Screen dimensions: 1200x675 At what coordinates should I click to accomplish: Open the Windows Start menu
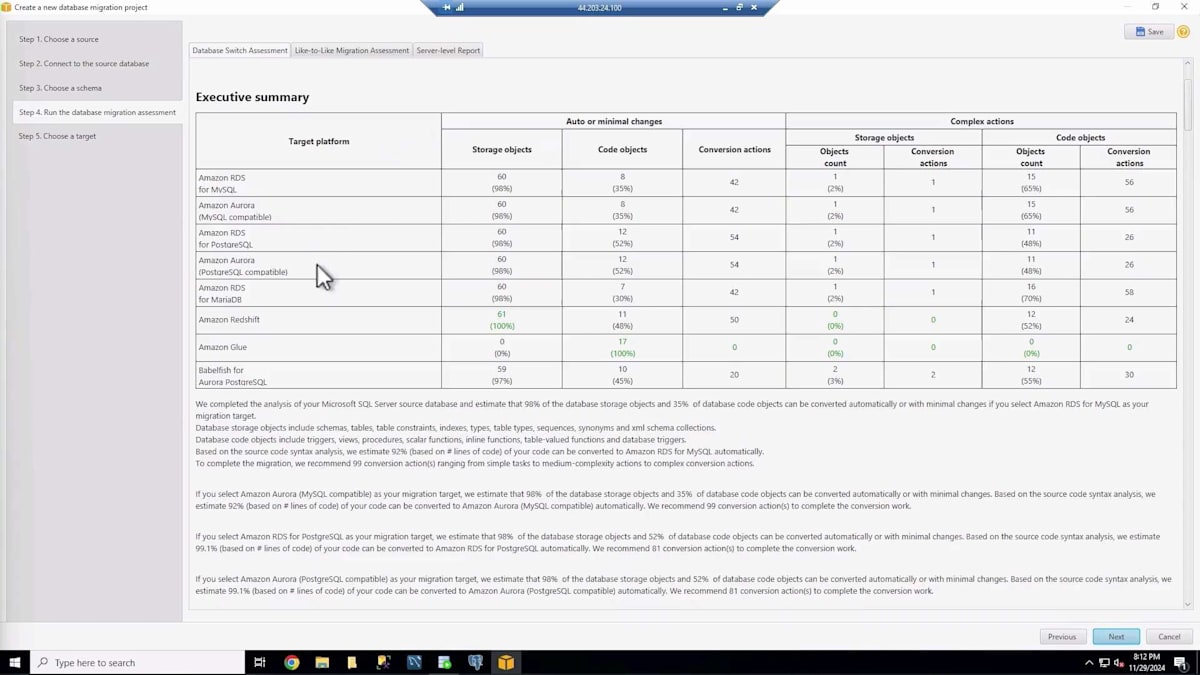point(15,662)
